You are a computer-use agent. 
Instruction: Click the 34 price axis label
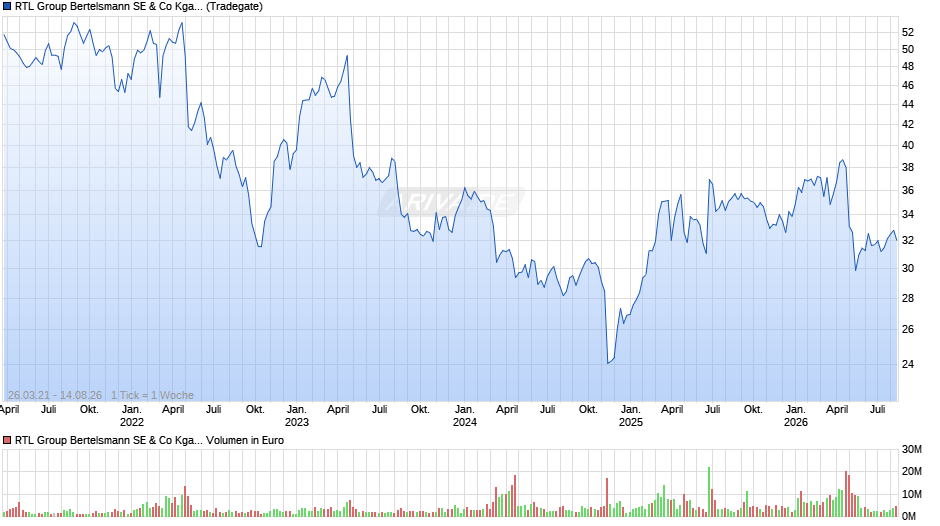tap(908, 215)
